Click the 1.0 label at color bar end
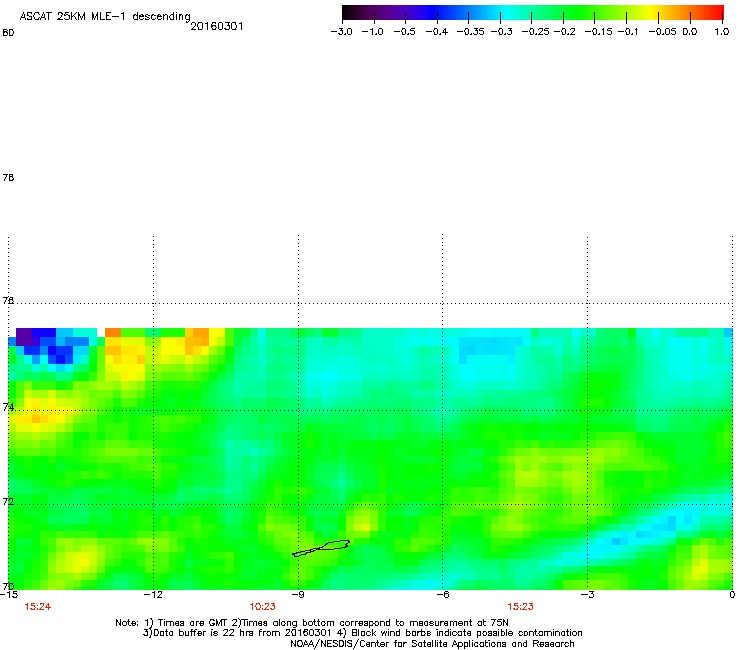 (x=722, y=32)
